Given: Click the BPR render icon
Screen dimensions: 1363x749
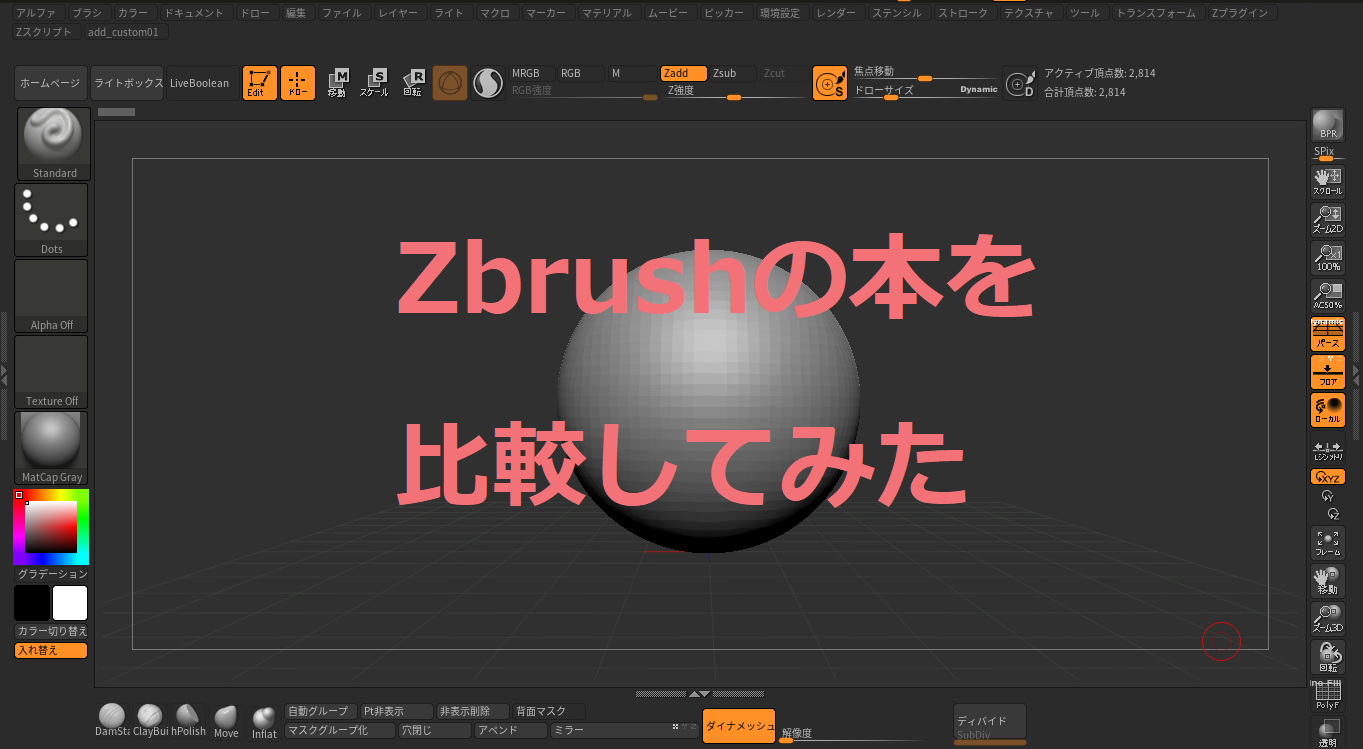Looking at the screenshot, I should click(1328, 125).
